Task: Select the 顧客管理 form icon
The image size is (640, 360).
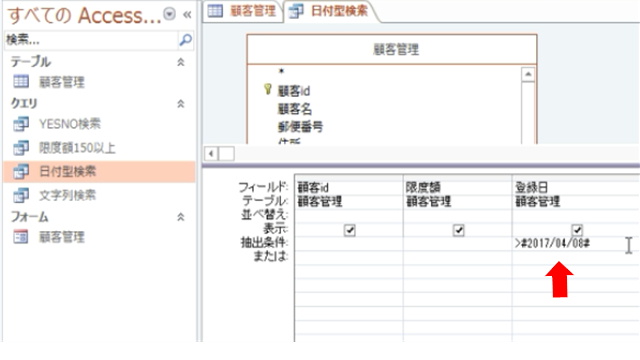Action: click(21, 237)
